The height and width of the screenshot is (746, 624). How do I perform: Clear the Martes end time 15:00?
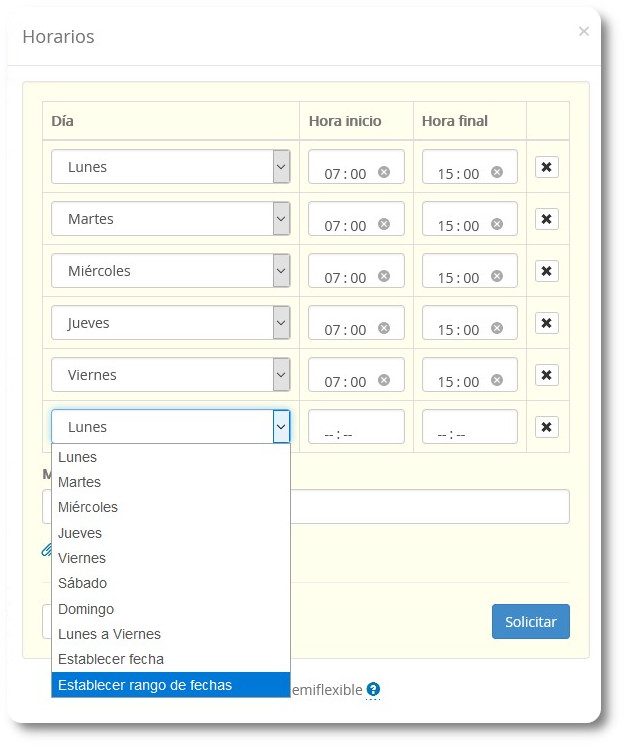click(497, 224)
